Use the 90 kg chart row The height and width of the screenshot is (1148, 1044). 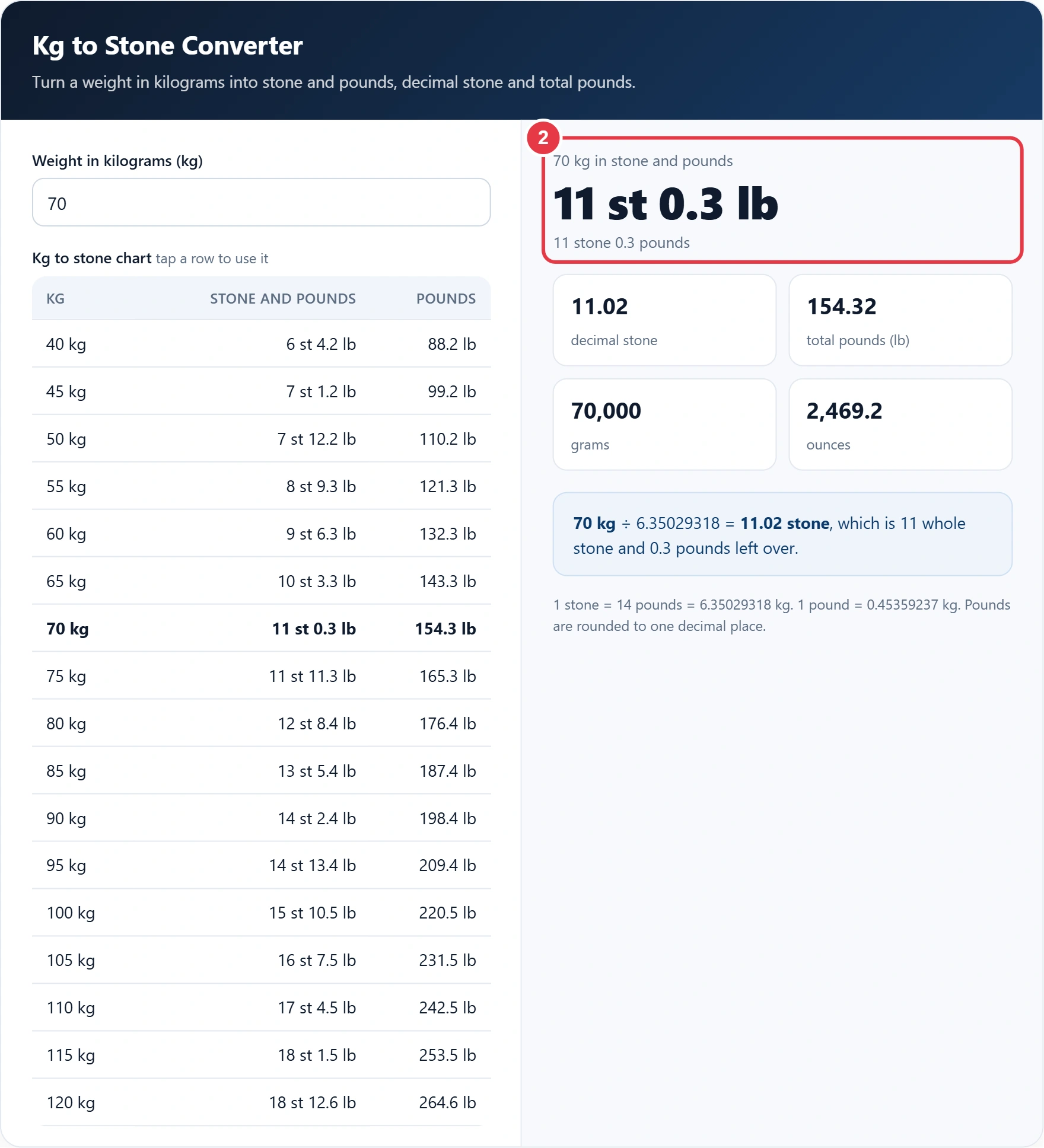(261, 818)
